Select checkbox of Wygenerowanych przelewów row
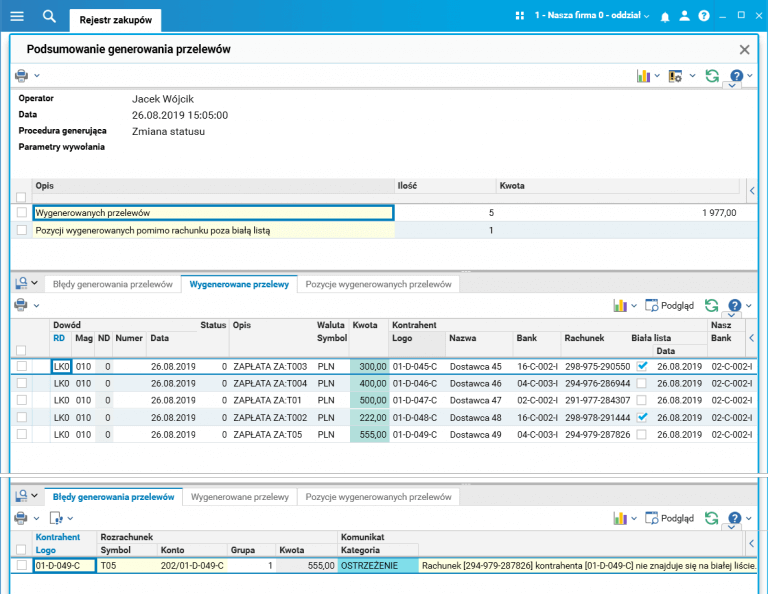768x594 pixels. [x=22, y=213]
